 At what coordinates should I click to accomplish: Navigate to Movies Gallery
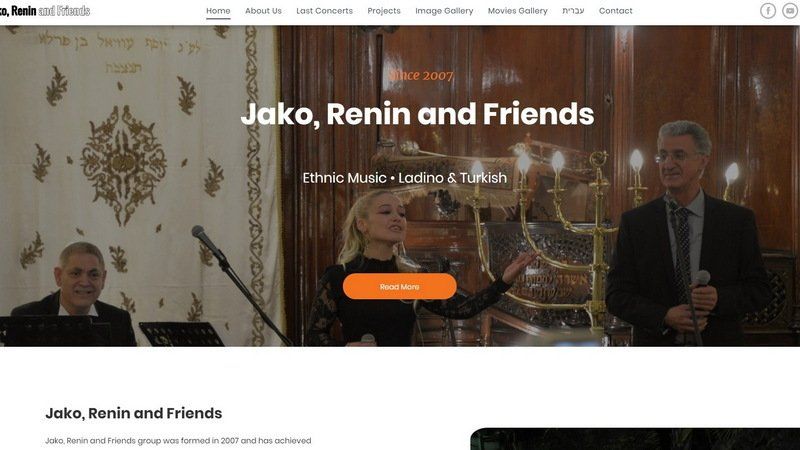pos(517,11)
